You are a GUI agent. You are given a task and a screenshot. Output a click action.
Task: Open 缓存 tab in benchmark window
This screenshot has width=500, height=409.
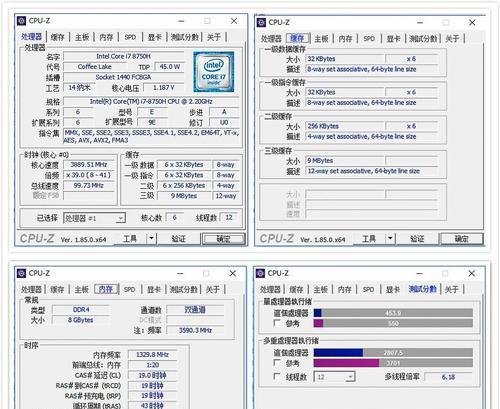tap(296, 289)
